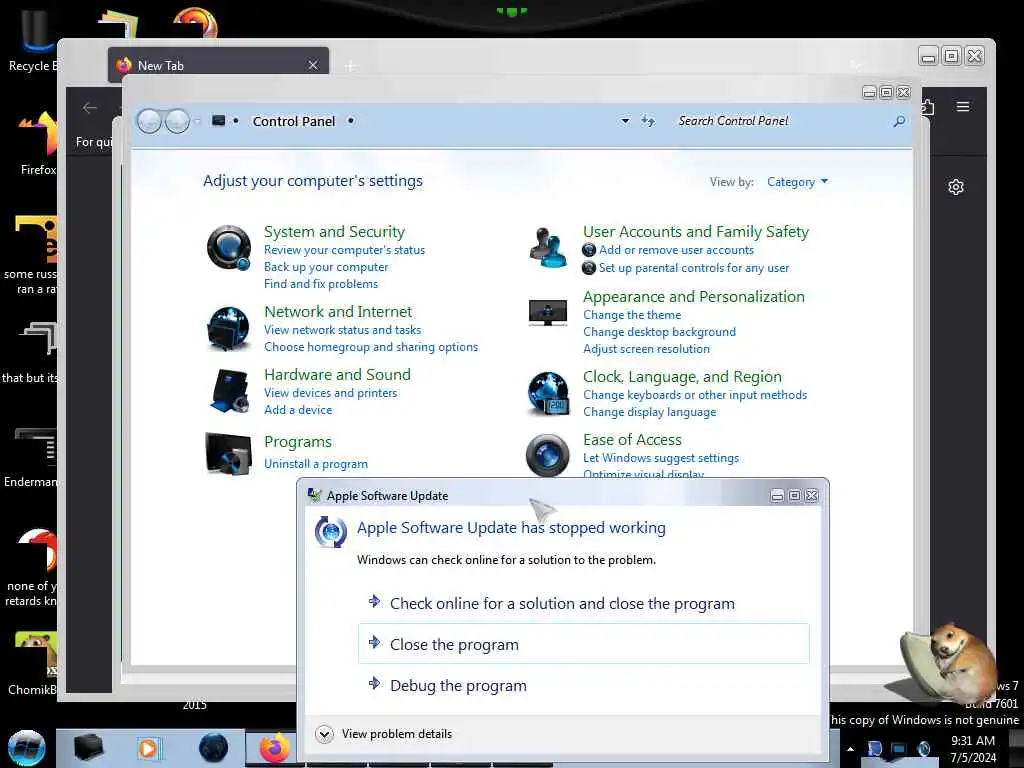The width and height of the screenshot is (1024, 768).
Task: Open the Windows Start orb
Action: coord(27,748)
